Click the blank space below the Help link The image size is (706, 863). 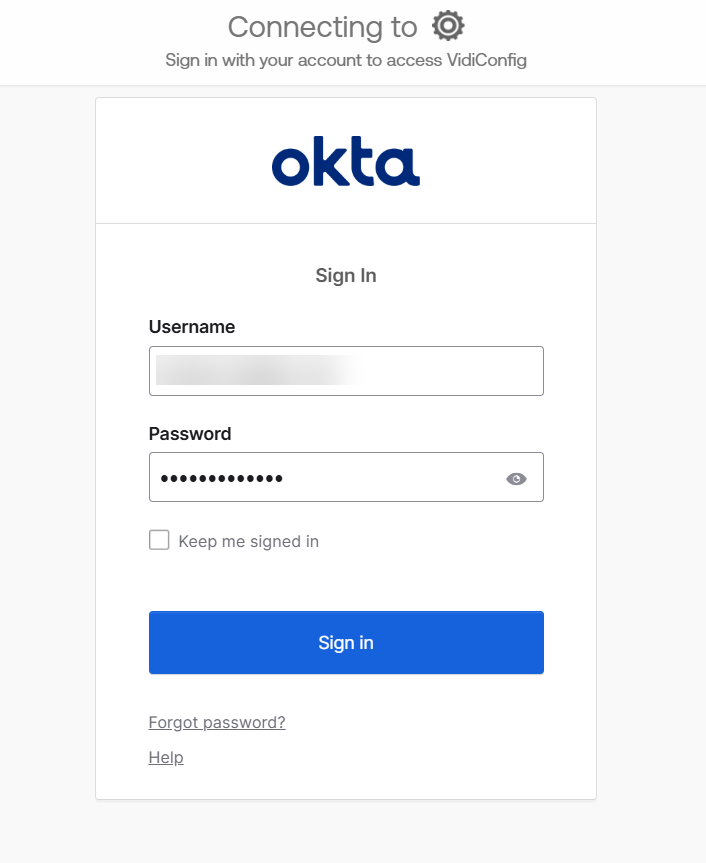coord(346,783)
